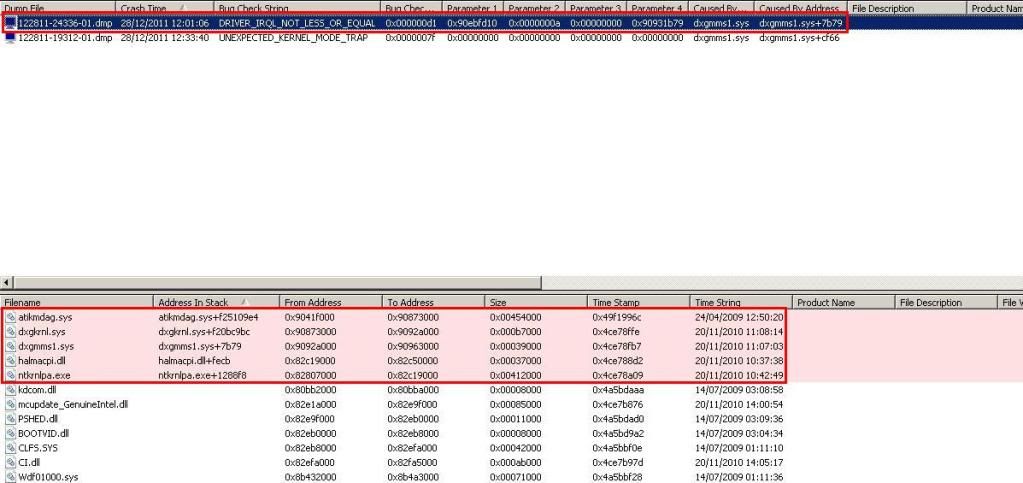The height and width of the screenshot is (483, 1023).
Task: Select the 122811-24336-01.dmp dump file icon
Action: pos(10,23)
